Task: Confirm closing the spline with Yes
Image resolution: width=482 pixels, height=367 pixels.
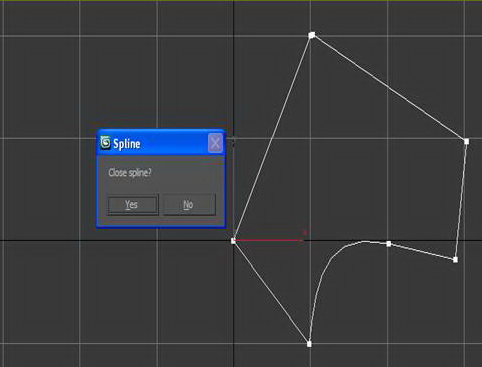Action: click(x=132, y=204)
